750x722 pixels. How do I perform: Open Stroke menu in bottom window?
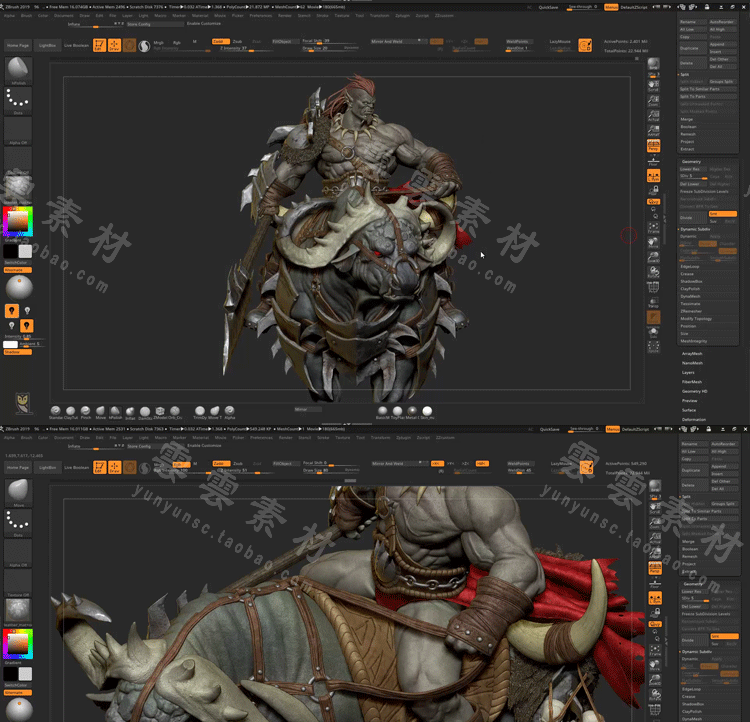tap(323, 437)
